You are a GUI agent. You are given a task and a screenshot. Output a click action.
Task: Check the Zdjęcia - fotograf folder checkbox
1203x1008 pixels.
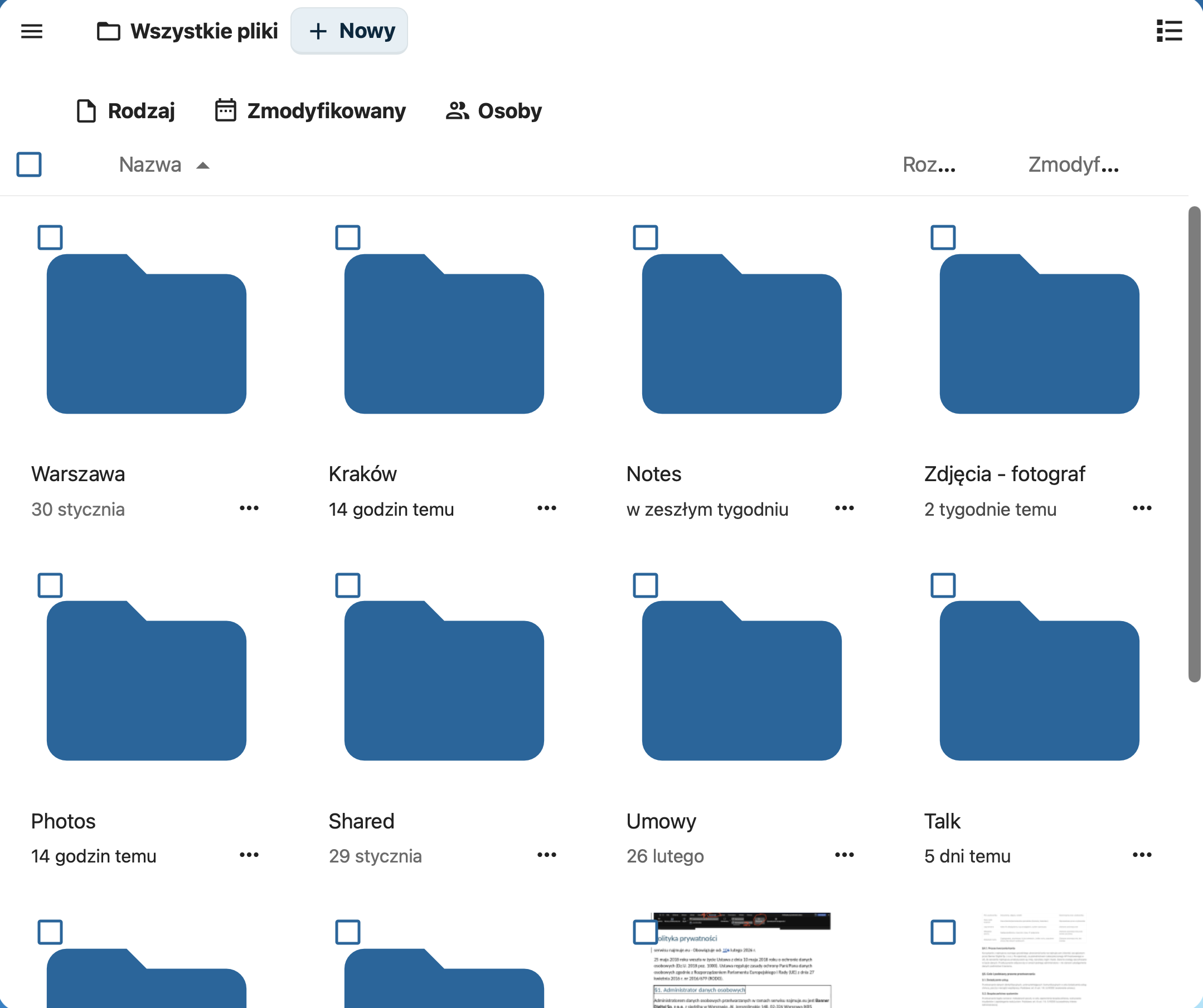943,238
